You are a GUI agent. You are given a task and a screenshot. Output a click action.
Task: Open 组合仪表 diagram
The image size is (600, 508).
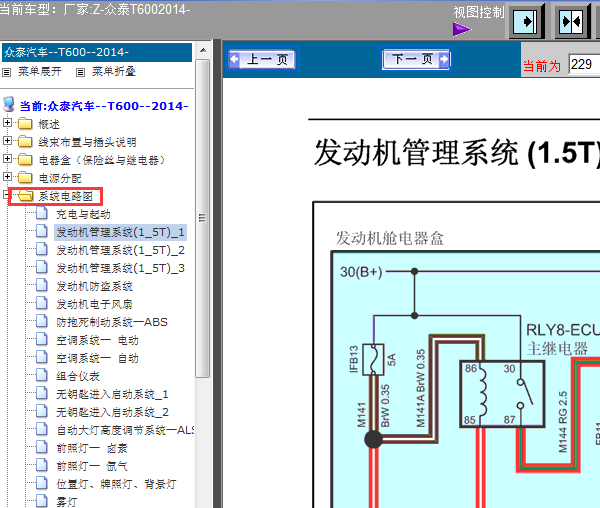pos(78,376)
